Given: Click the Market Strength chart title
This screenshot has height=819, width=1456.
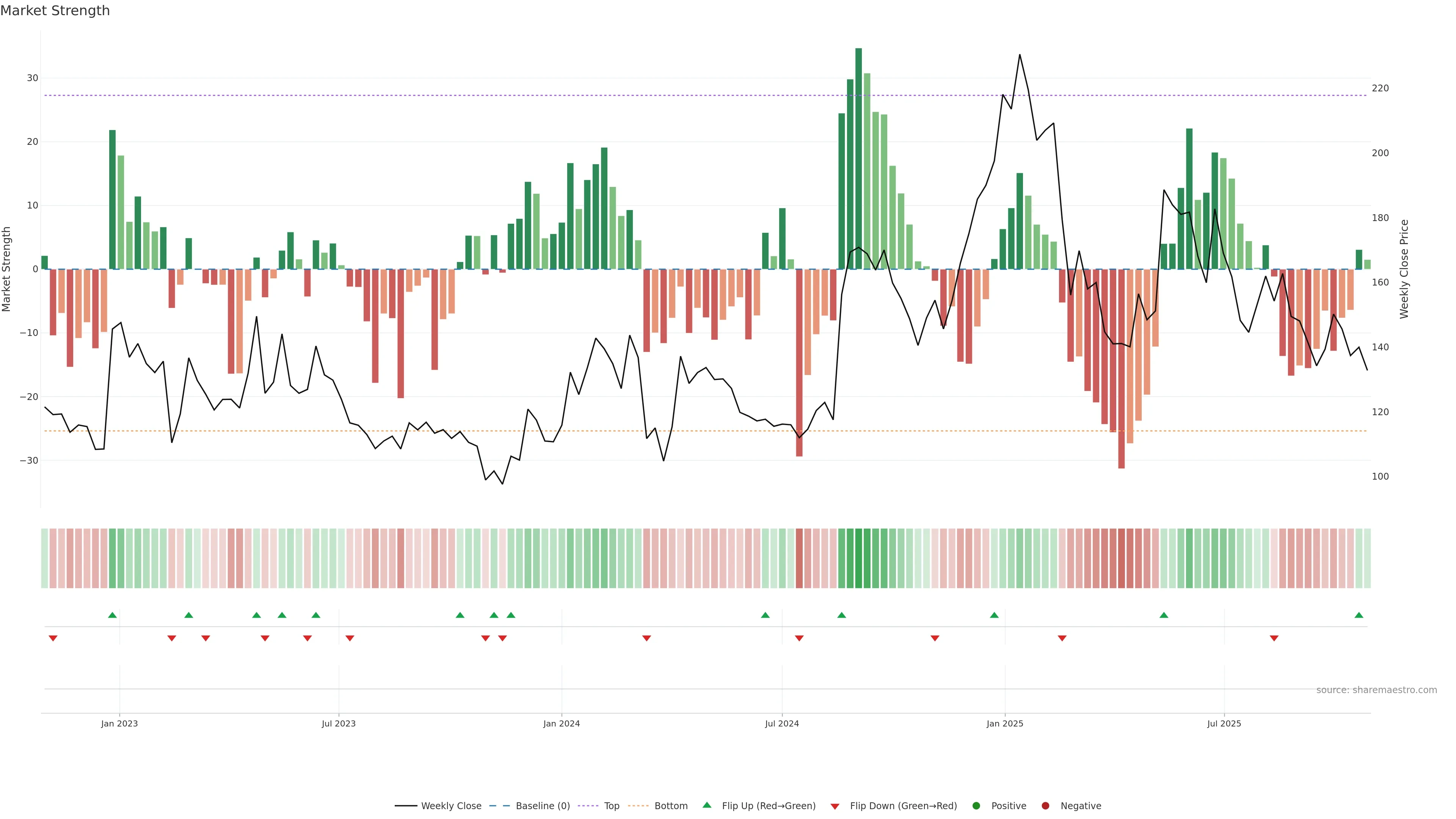Looking at the screenshot, I should point(55,11).
